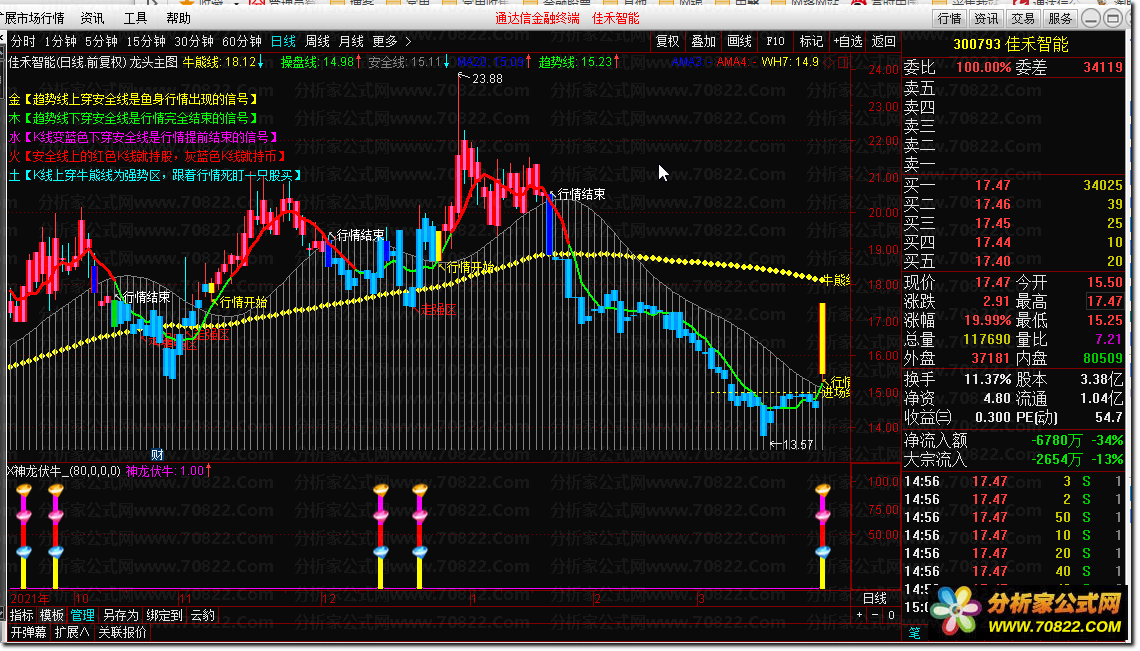Click the 13.57 low price label
The image size is (1140, 651).
tap(798, 445)
